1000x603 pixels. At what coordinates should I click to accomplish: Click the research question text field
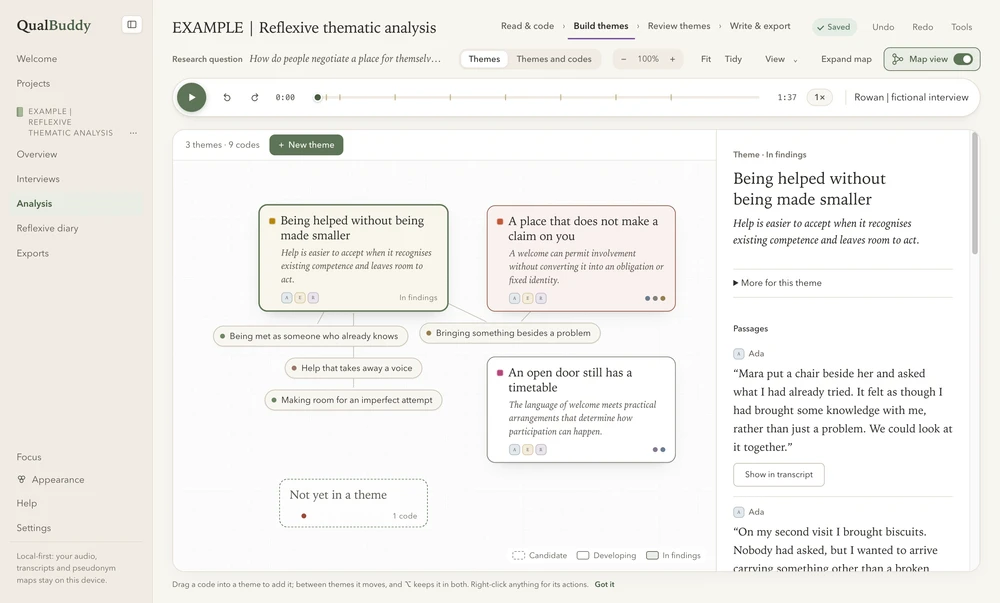point(345,59)
